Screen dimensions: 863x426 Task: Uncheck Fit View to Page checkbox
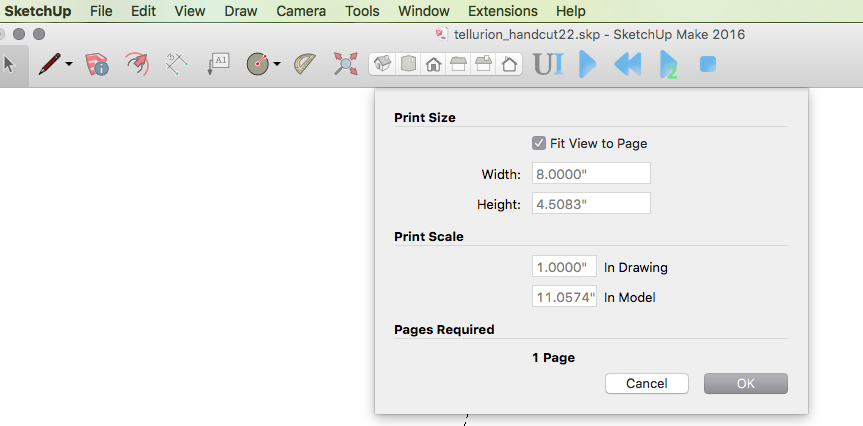pos(538,144)
